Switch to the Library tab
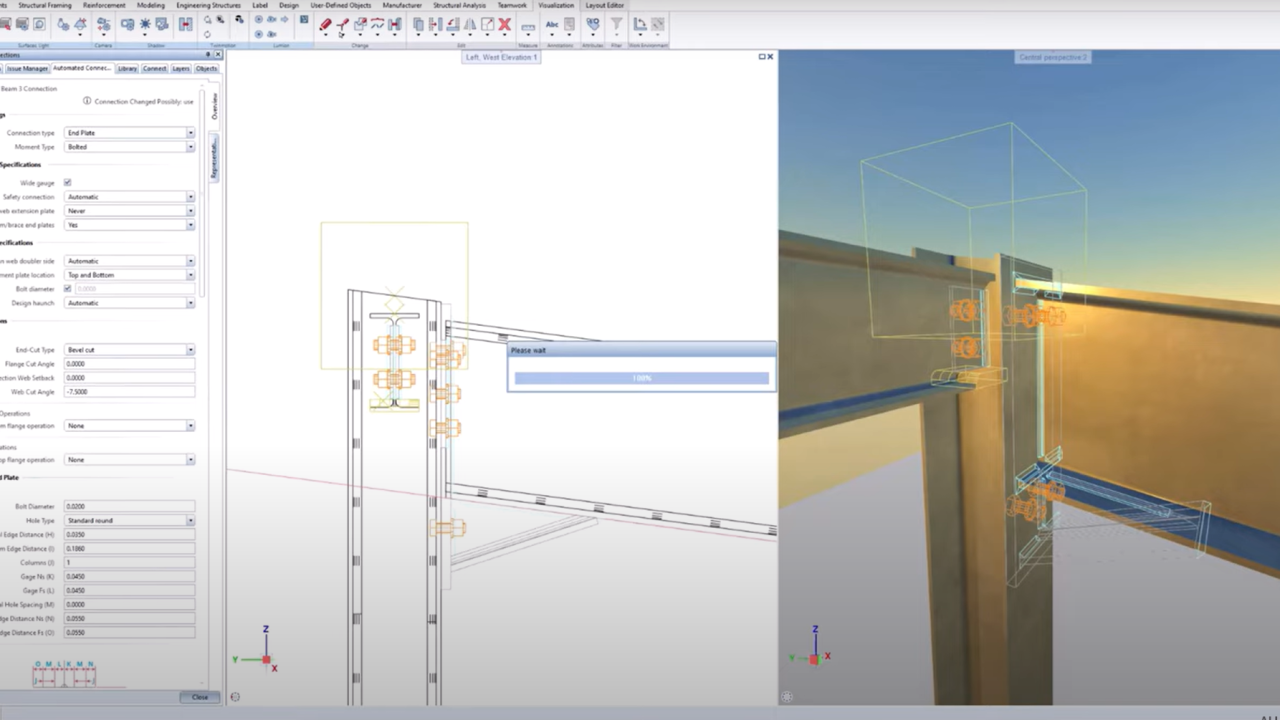 coord(127,68)
